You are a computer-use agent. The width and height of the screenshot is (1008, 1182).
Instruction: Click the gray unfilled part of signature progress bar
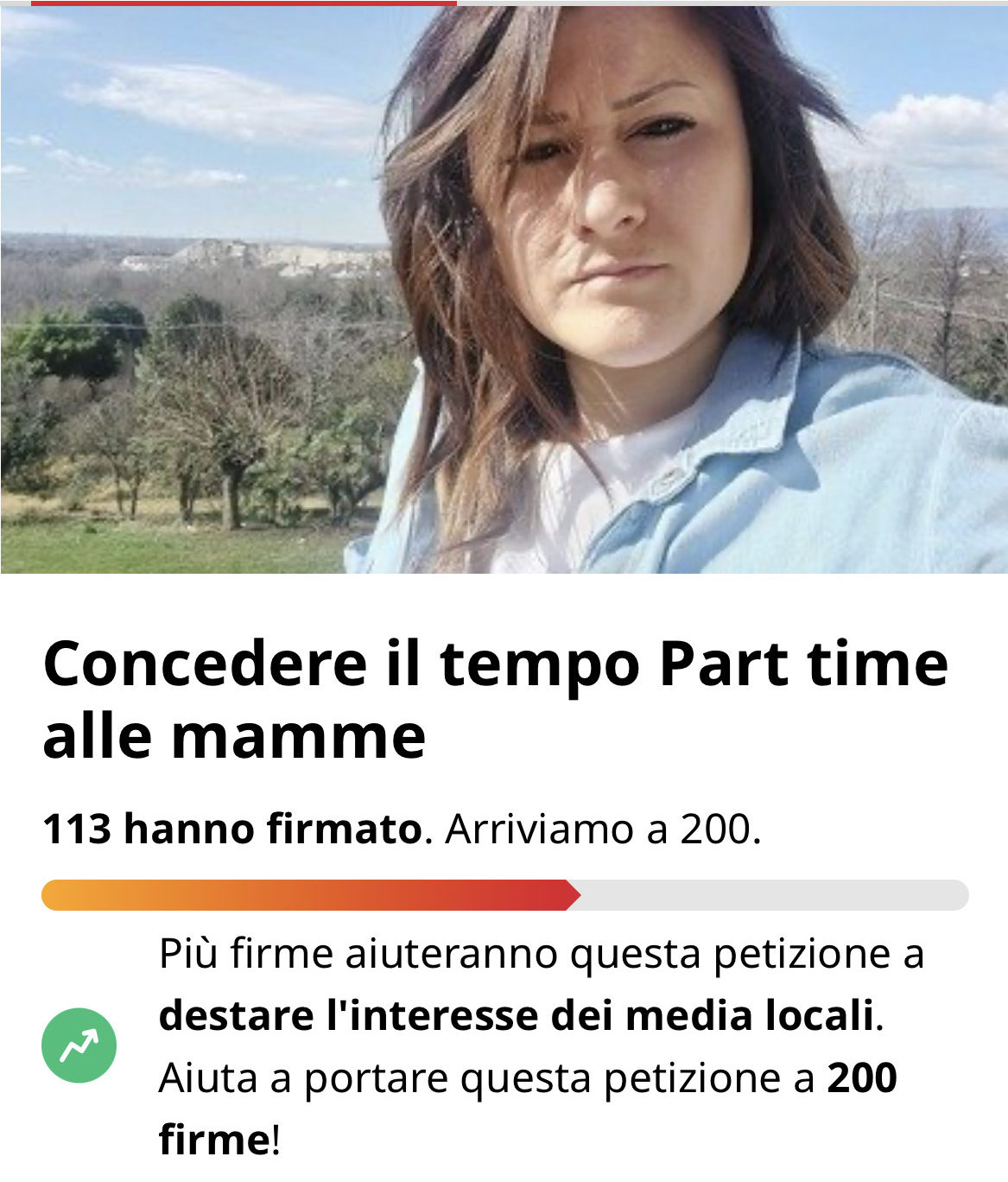click(775, 895)
